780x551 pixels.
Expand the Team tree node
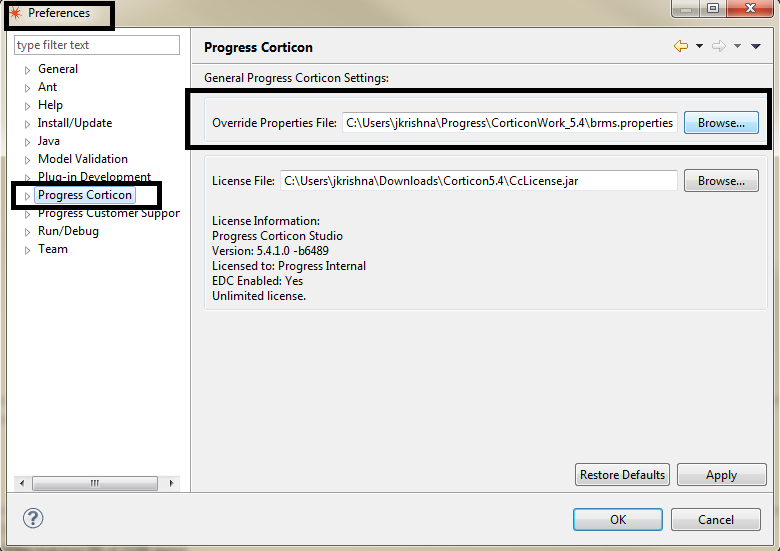click(x=27, y=250)
